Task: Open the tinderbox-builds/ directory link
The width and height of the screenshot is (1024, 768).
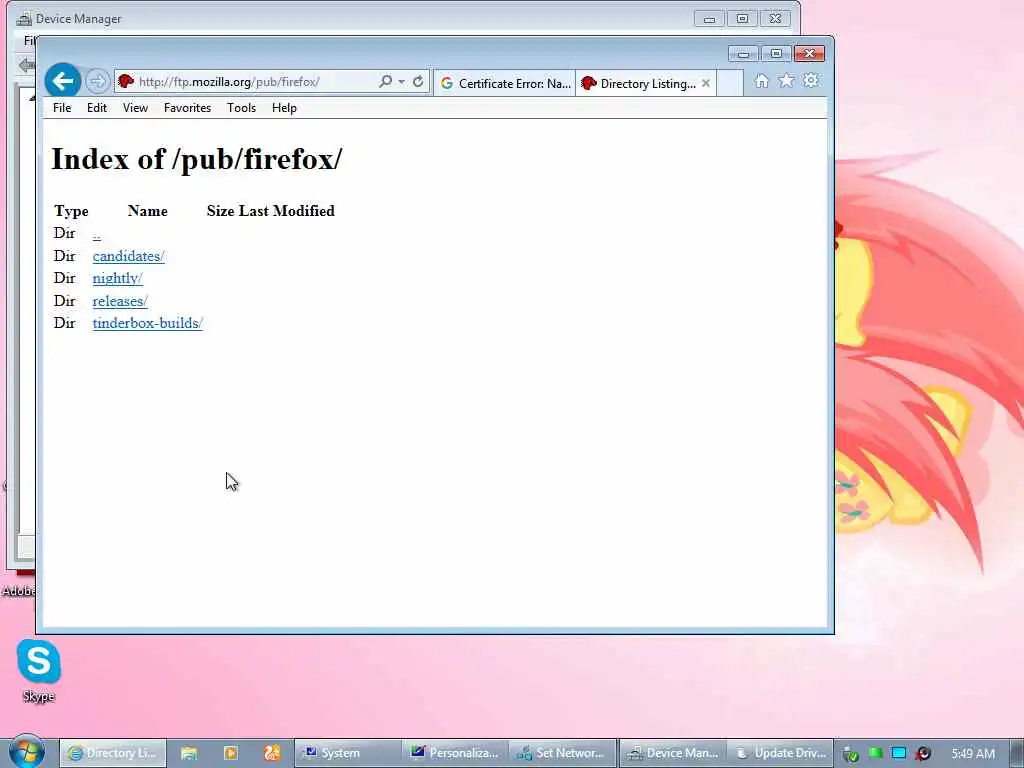Action: [x=148, y=323]
